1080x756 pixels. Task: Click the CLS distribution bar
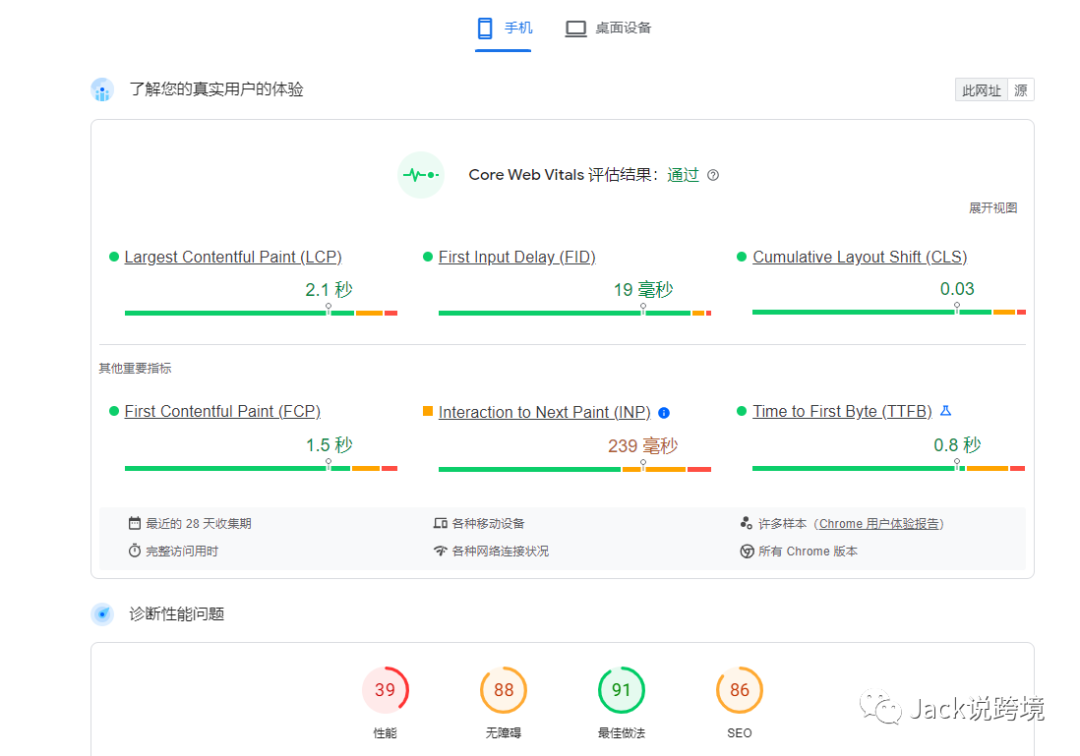889,312
